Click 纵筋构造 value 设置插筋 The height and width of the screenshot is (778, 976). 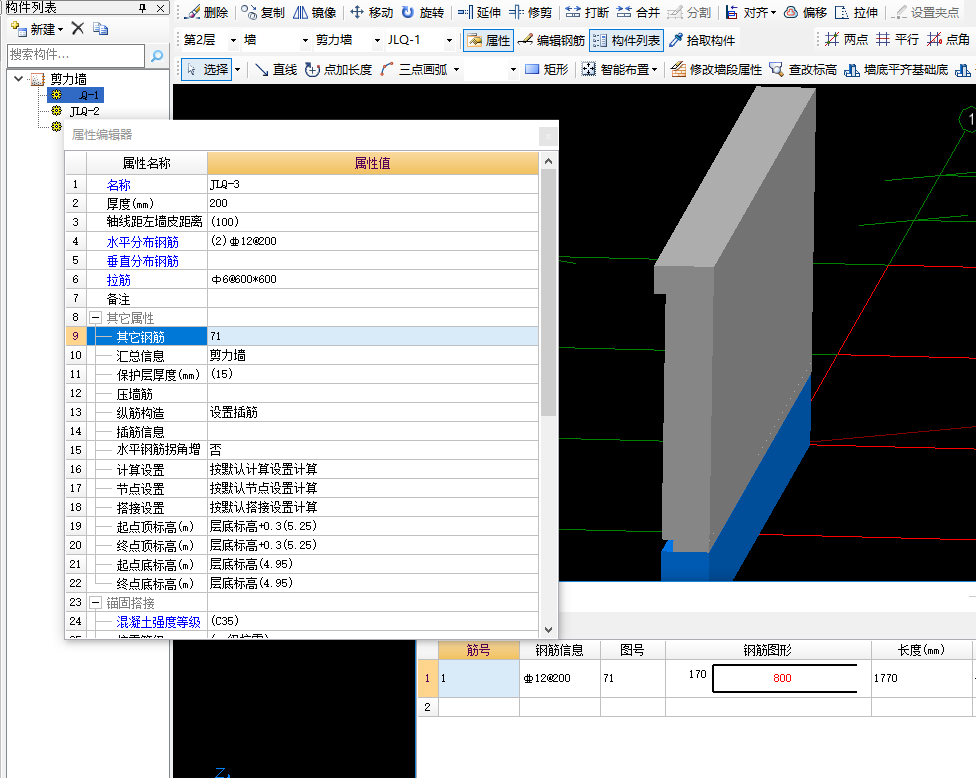pyautogui.click(x=373, y=412)
